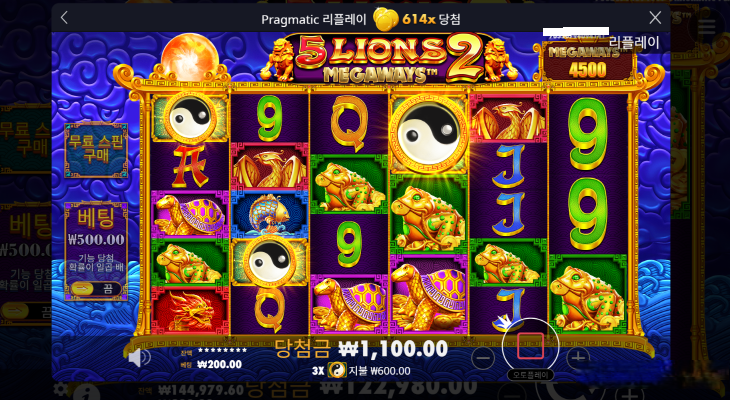Click the yin-yang scatter on reel one
Screen dimensions: 730x400
click(190, 118)
